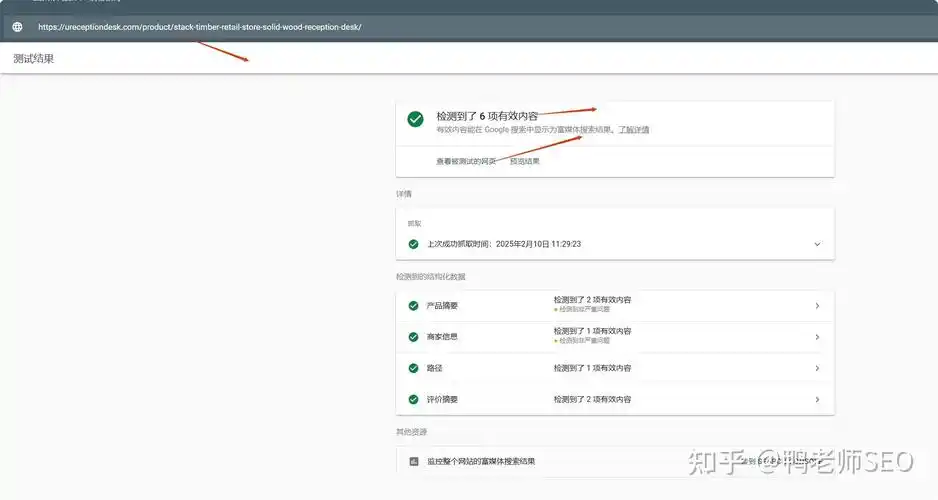Open 路径 details via its chevron
The image size is (938, 500).
[817, 368]
